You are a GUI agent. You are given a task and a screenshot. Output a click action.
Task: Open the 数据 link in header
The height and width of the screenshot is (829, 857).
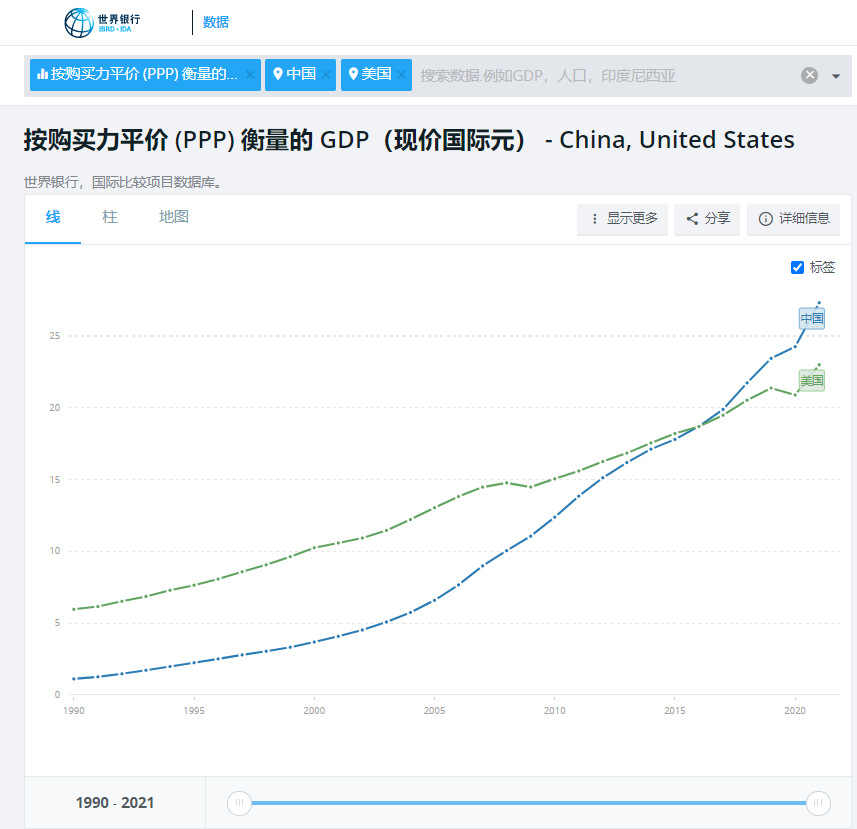(216, 22)
